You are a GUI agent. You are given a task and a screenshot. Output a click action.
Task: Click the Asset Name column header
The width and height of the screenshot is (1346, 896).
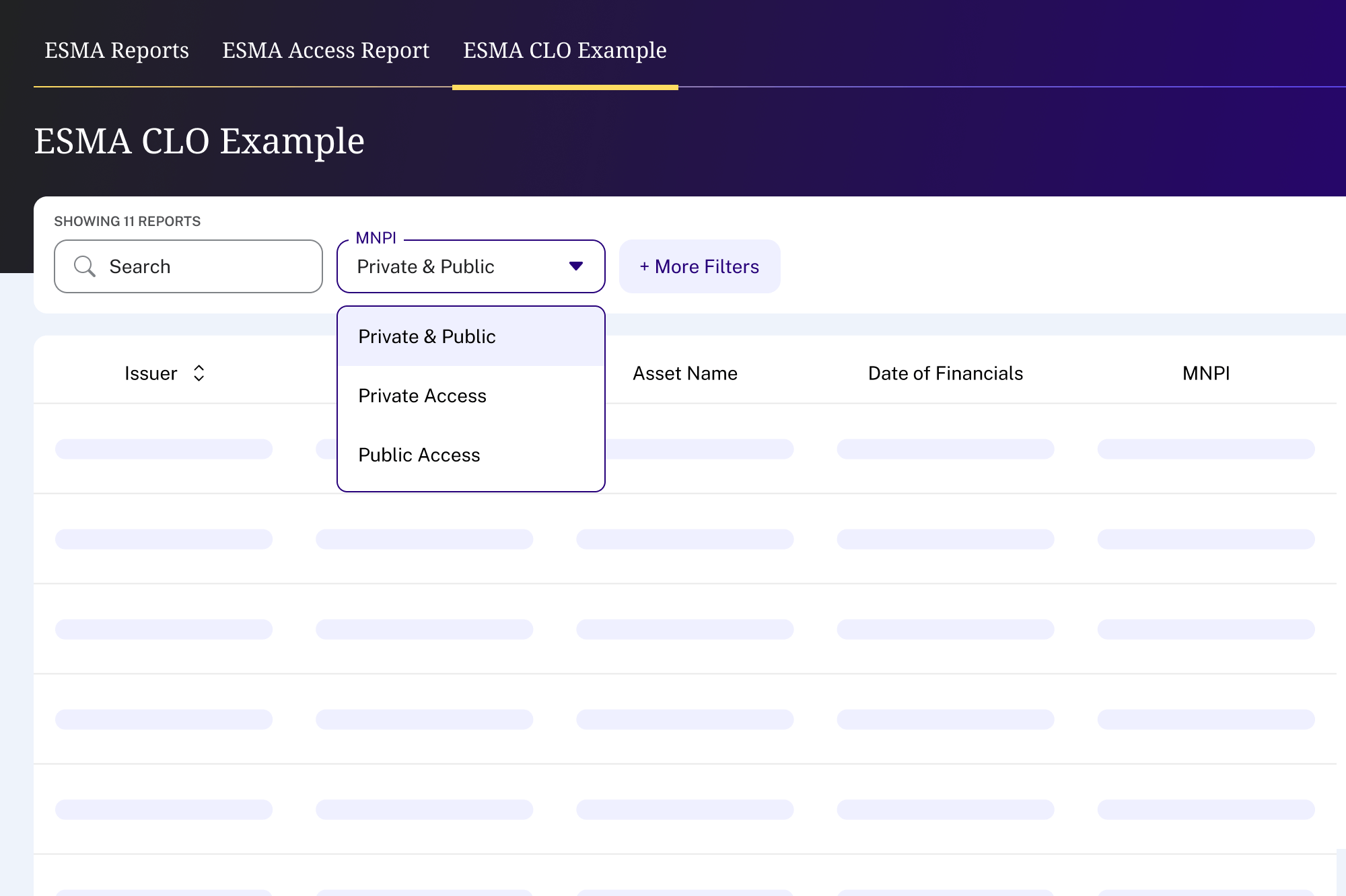click(684, 373)
